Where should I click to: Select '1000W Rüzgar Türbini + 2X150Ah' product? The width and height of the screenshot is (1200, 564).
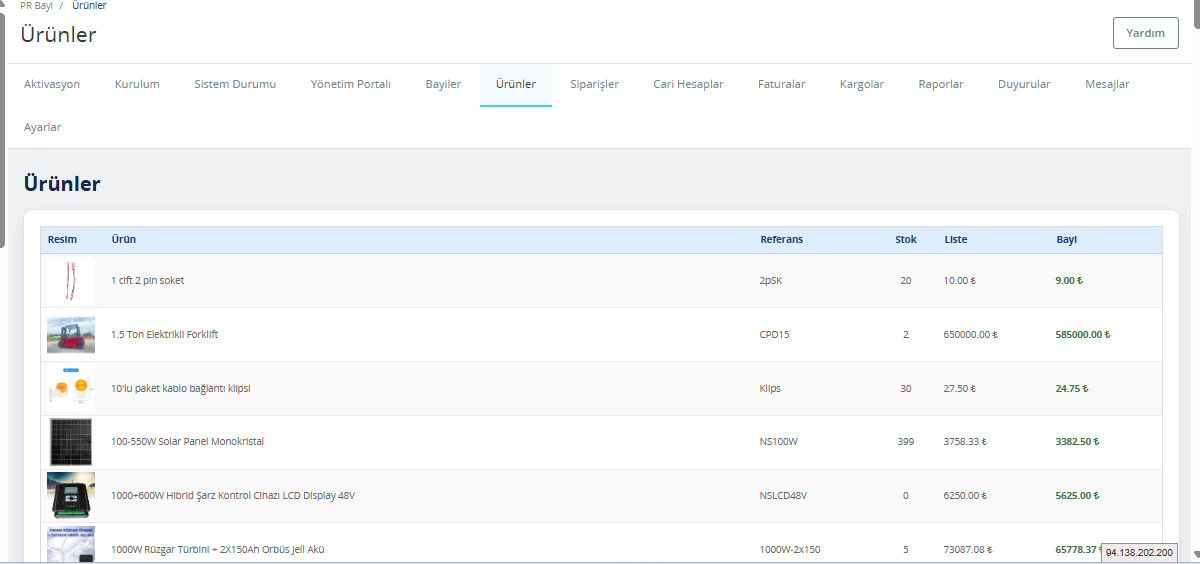[x=218, y=549]
